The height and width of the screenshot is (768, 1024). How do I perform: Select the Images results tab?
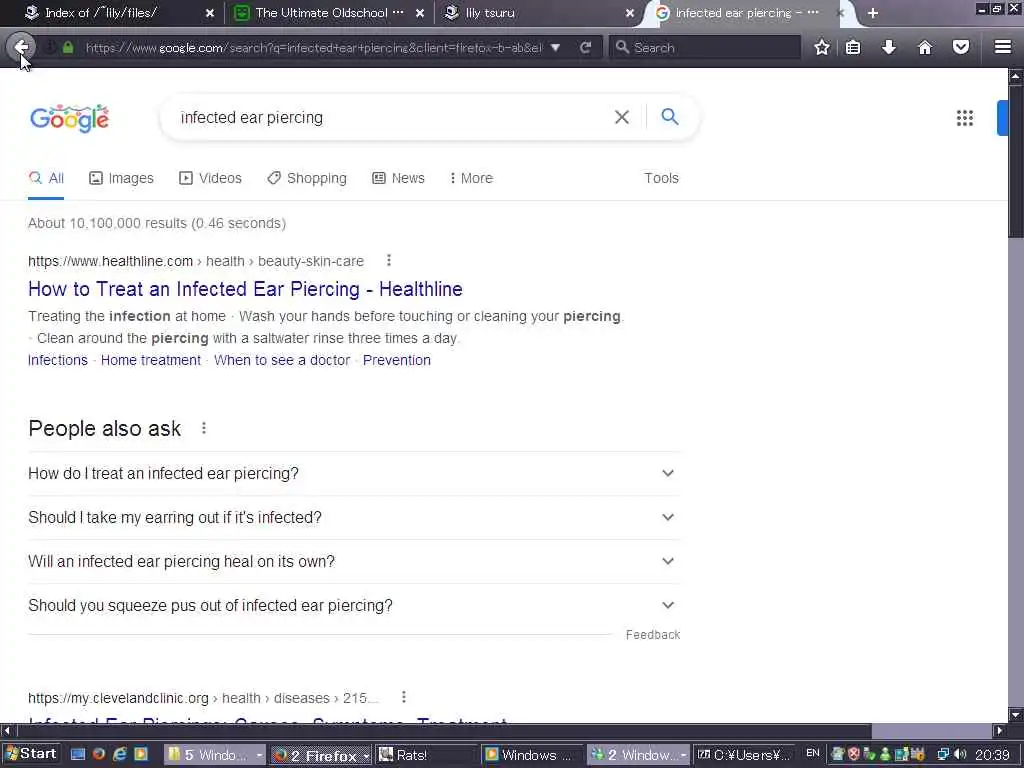pos(121,178)
